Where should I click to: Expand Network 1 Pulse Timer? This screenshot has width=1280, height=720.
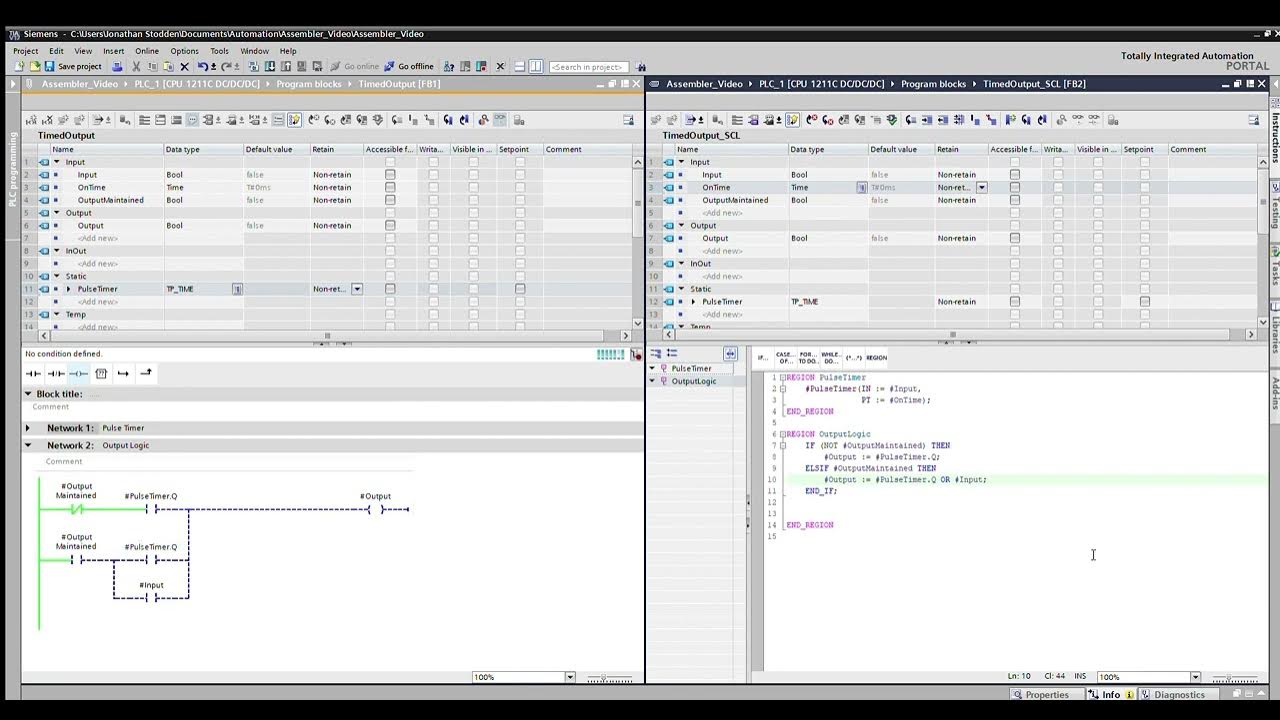(x=28, y=428)
